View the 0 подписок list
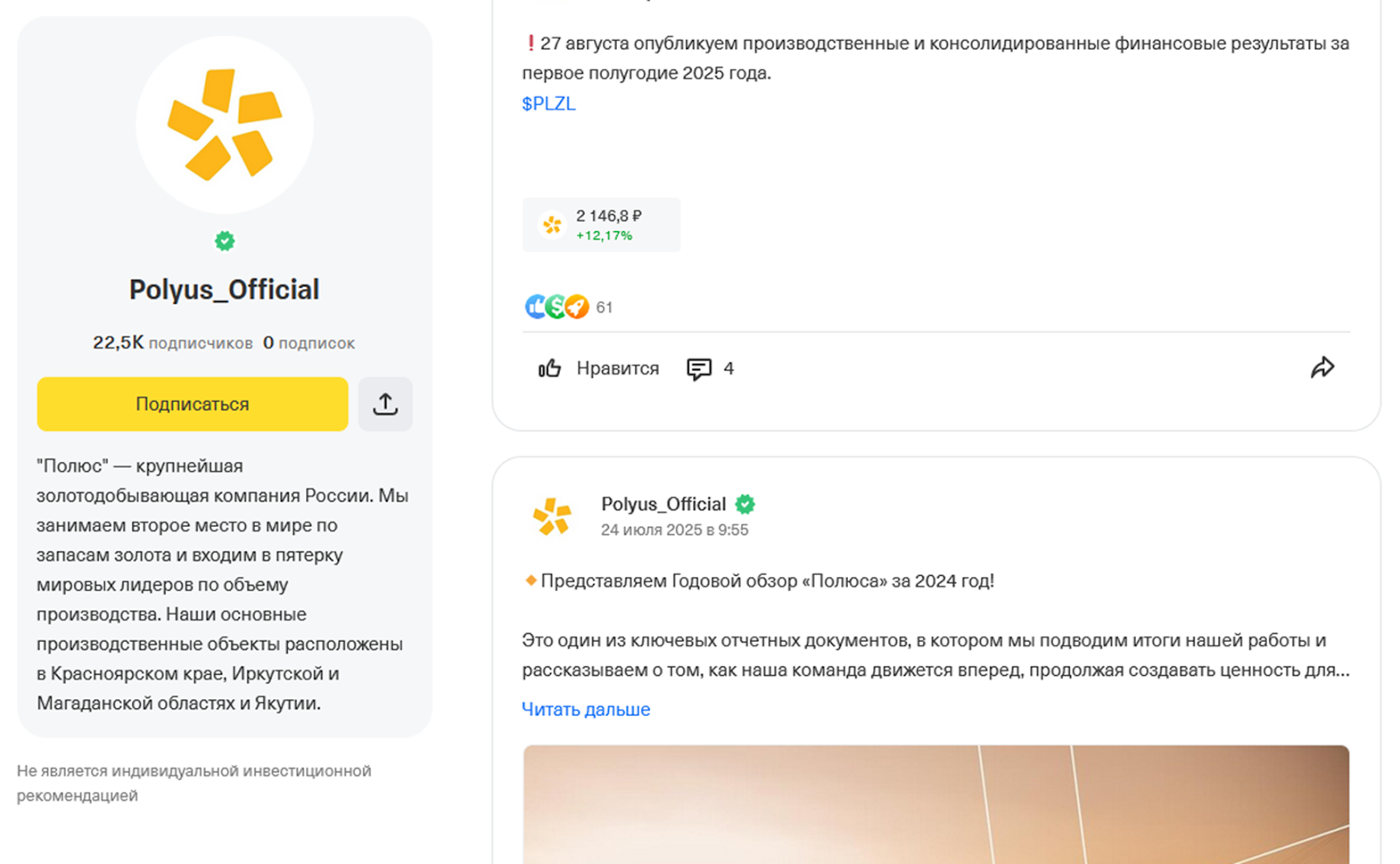Image resolution: width=1400 pixels, height=864 pixels. coord(309,343)
